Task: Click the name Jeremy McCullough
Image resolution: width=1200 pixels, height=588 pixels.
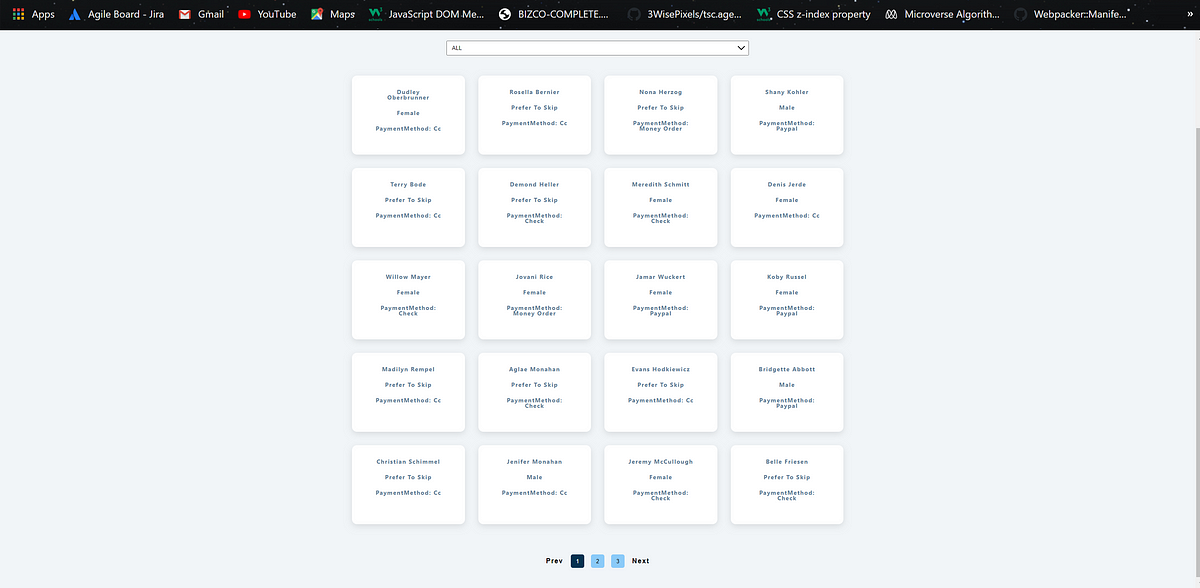Action: (x=661, y=462)
